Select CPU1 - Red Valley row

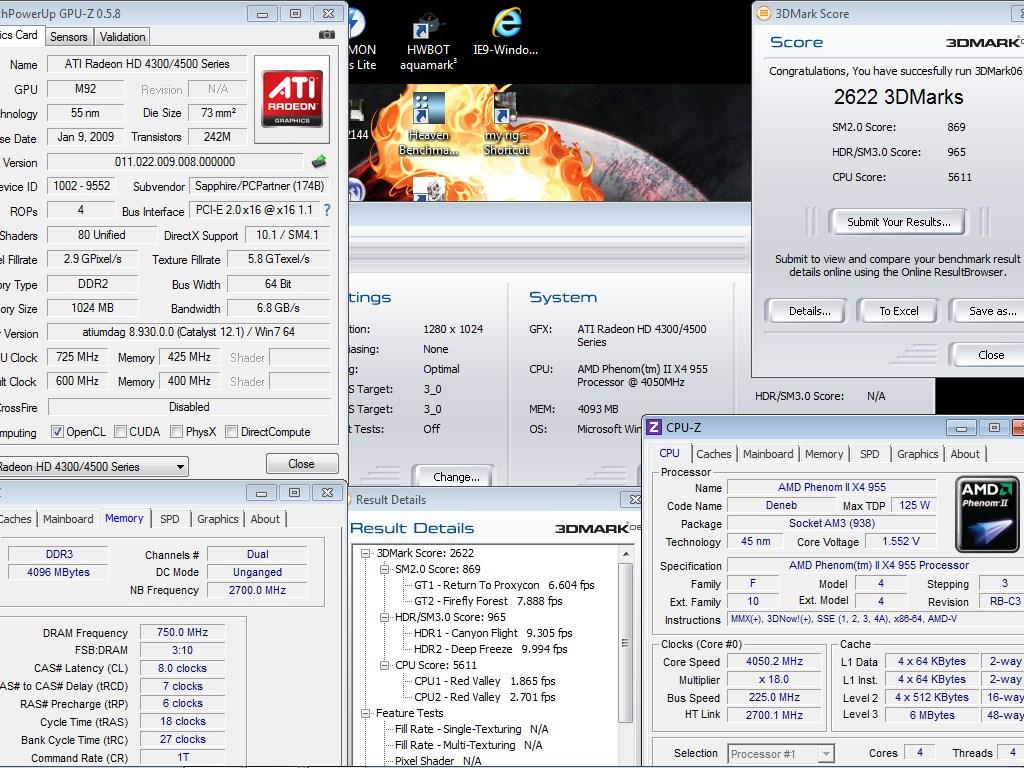(485, 681)
